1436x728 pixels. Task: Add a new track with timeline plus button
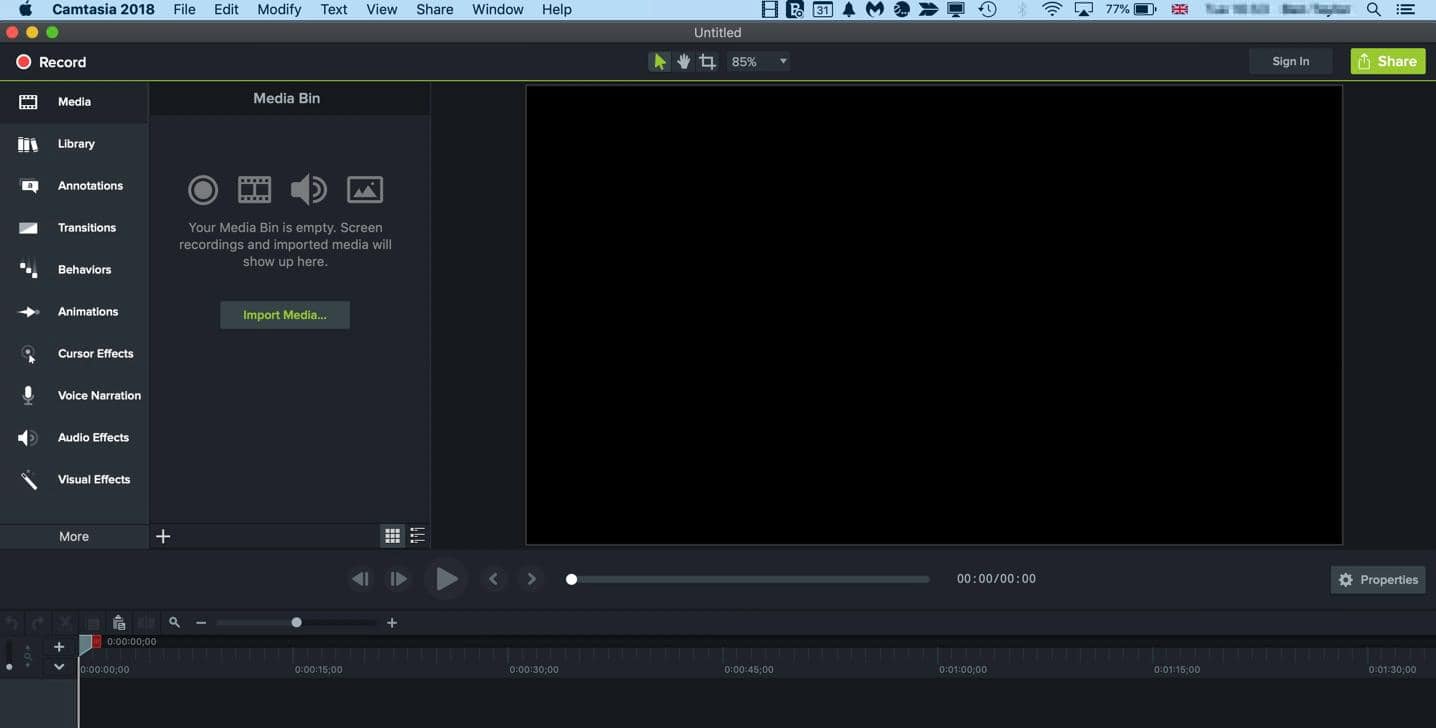click(59, 647)
